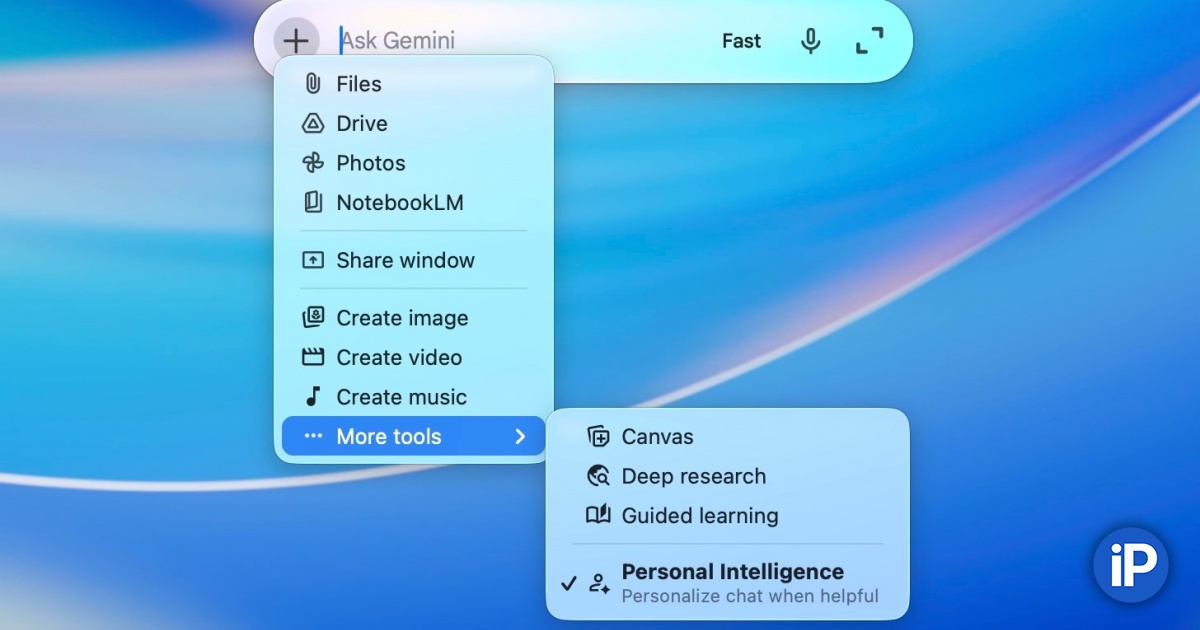
Task: Click the Personal Intelligence person-sparkle icon
Action: 599,583
